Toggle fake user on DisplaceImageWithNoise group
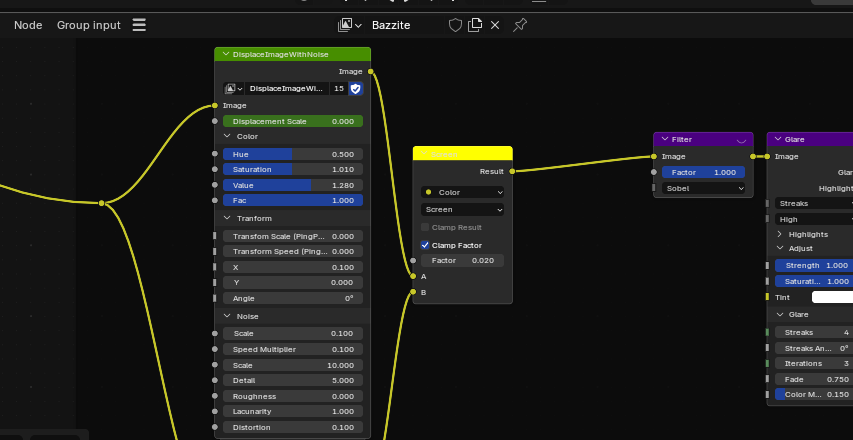The image size is (853, 440). tap(356, 89)
